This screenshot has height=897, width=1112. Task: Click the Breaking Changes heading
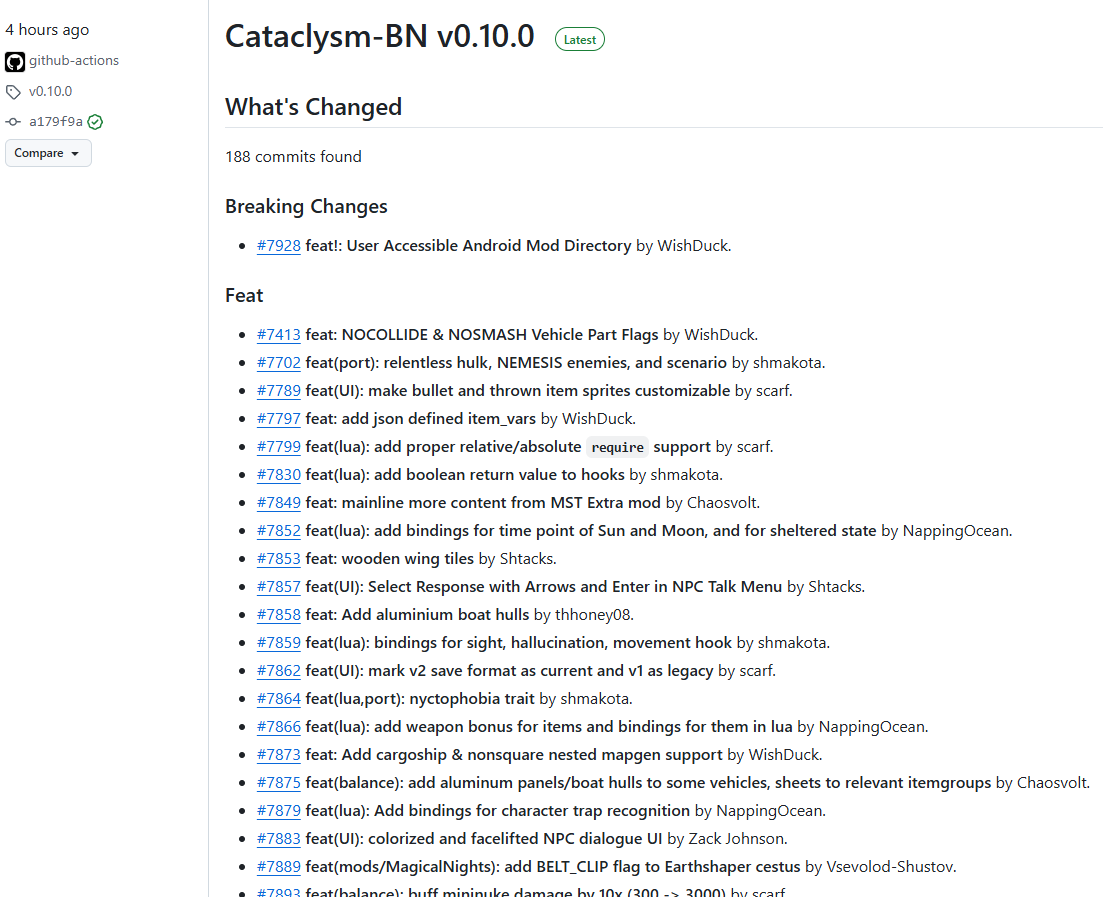pos(306,206)
